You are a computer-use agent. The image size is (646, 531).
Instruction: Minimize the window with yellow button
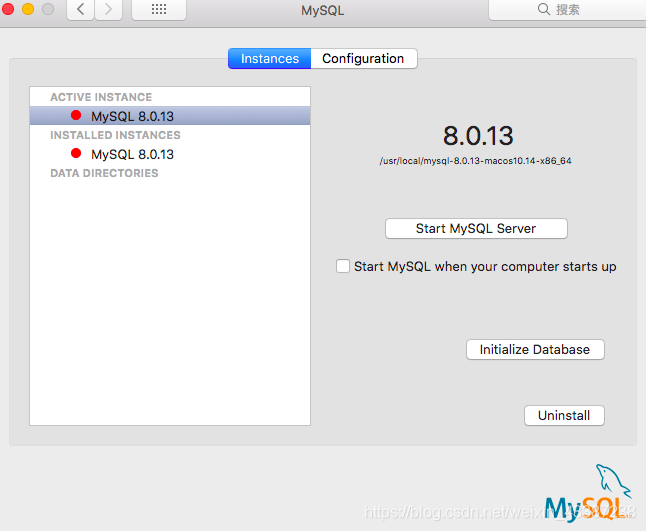coord(28,9)
